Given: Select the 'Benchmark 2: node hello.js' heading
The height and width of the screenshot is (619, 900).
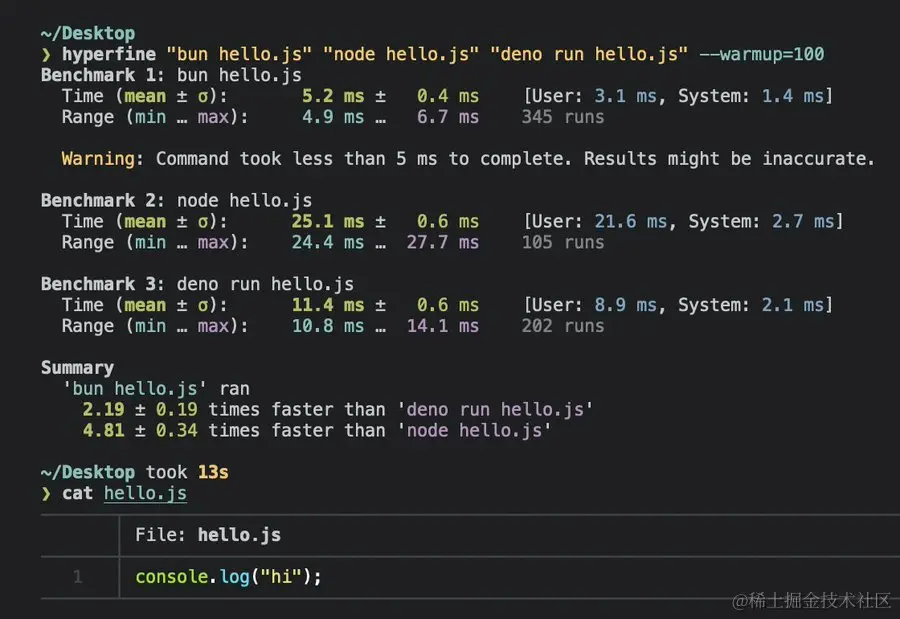Looking at the screenshot, I should coord(176,200).
